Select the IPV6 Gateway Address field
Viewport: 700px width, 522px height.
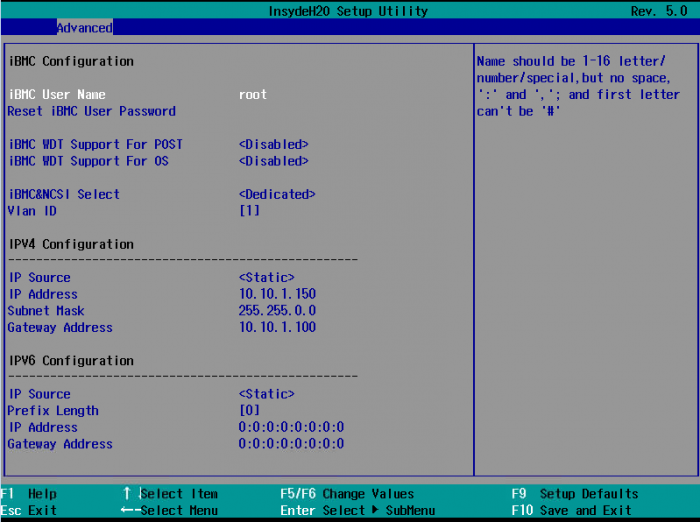click(291, 444)
